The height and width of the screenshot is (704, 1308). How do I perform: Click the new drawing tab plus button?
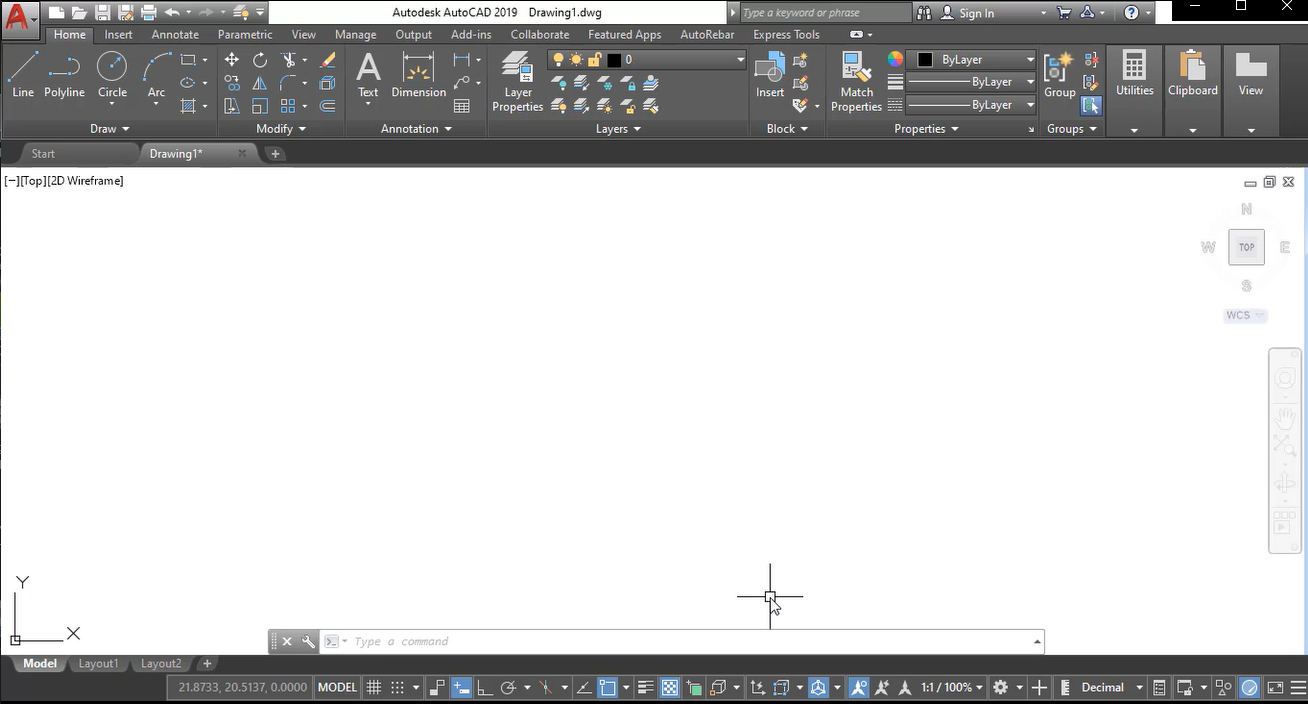275,154
